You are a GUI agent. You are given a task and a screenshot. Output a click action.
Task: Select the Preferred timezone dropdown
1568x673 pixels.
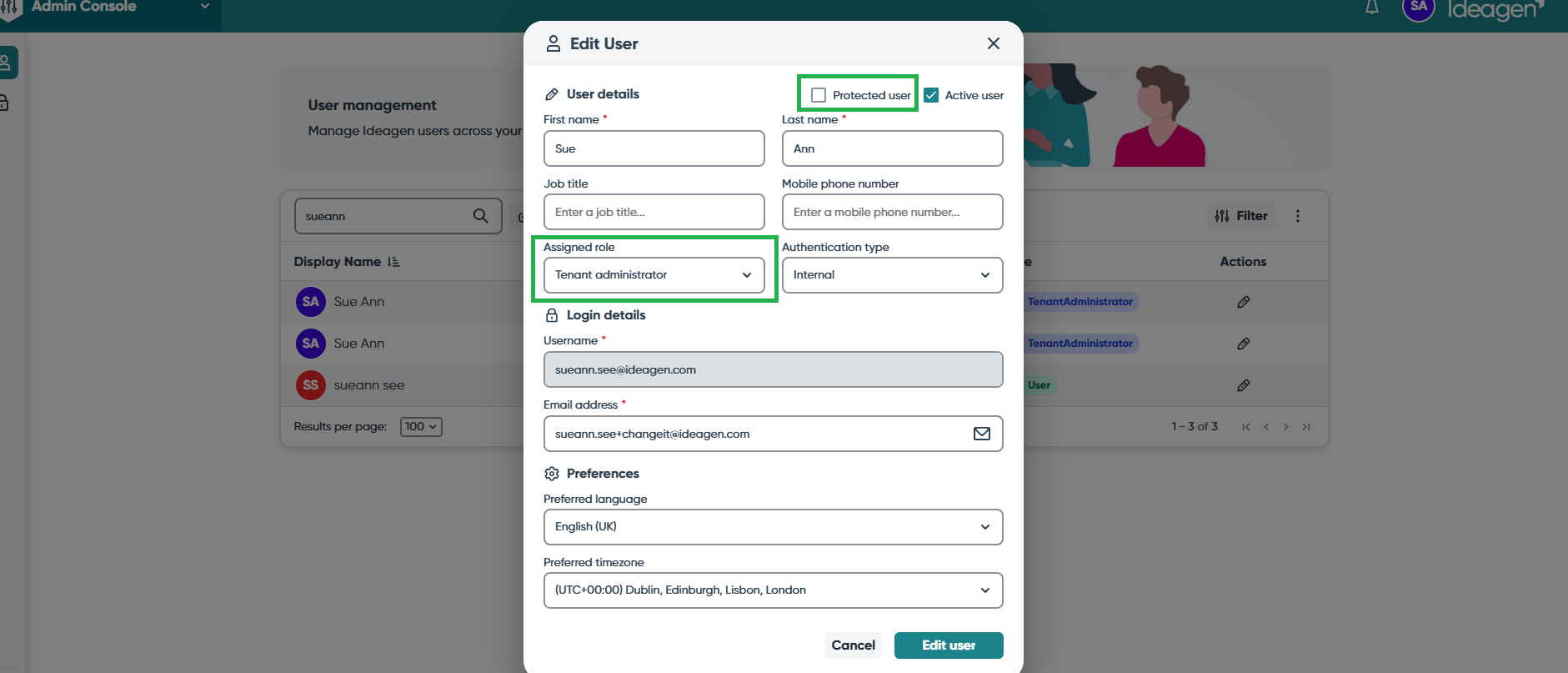point(773,590)
